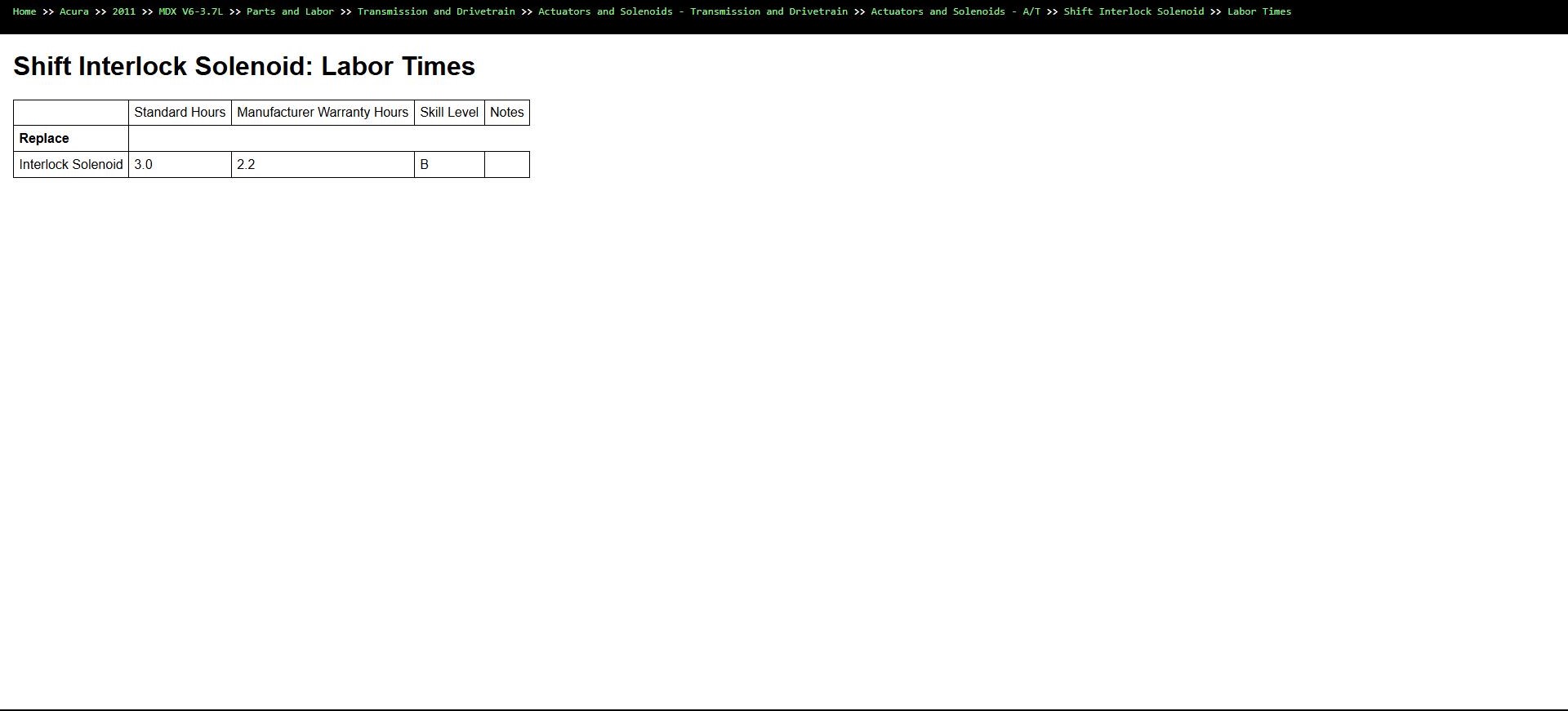Viewport: 1568px width, 711px height.
Task: Select the Skill Level column header
Action: pyautogui.click(x=449, y=113)
